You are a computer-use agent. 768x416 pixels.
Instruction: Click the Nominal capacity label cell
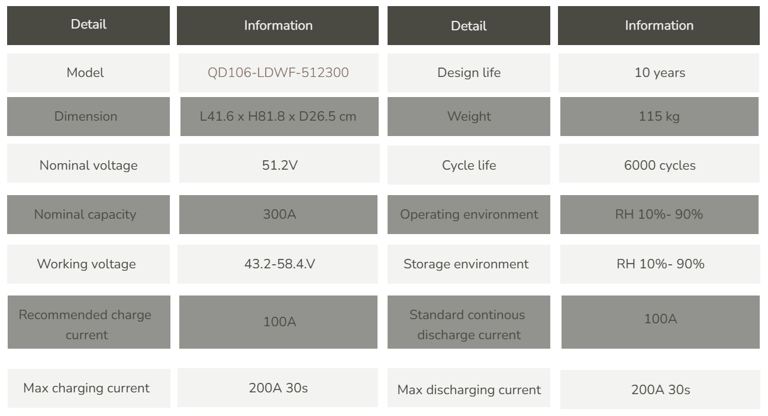(88, 214)
